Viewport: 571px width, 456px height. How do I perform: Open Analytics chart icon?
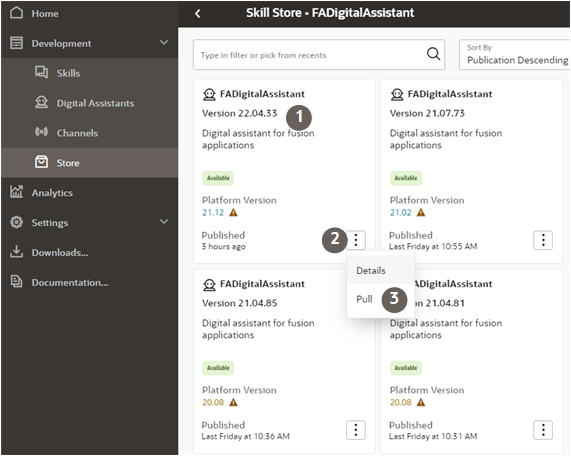16,192
